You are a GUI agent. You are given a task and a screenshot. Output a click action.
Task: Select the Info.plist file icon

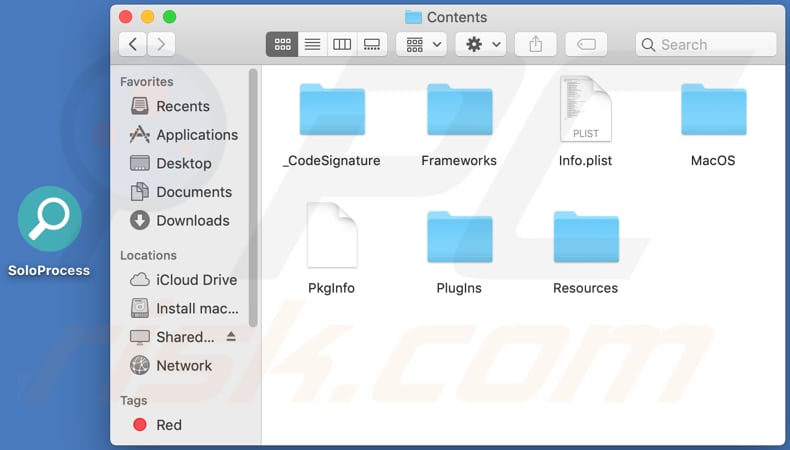[x=585, y=109]
